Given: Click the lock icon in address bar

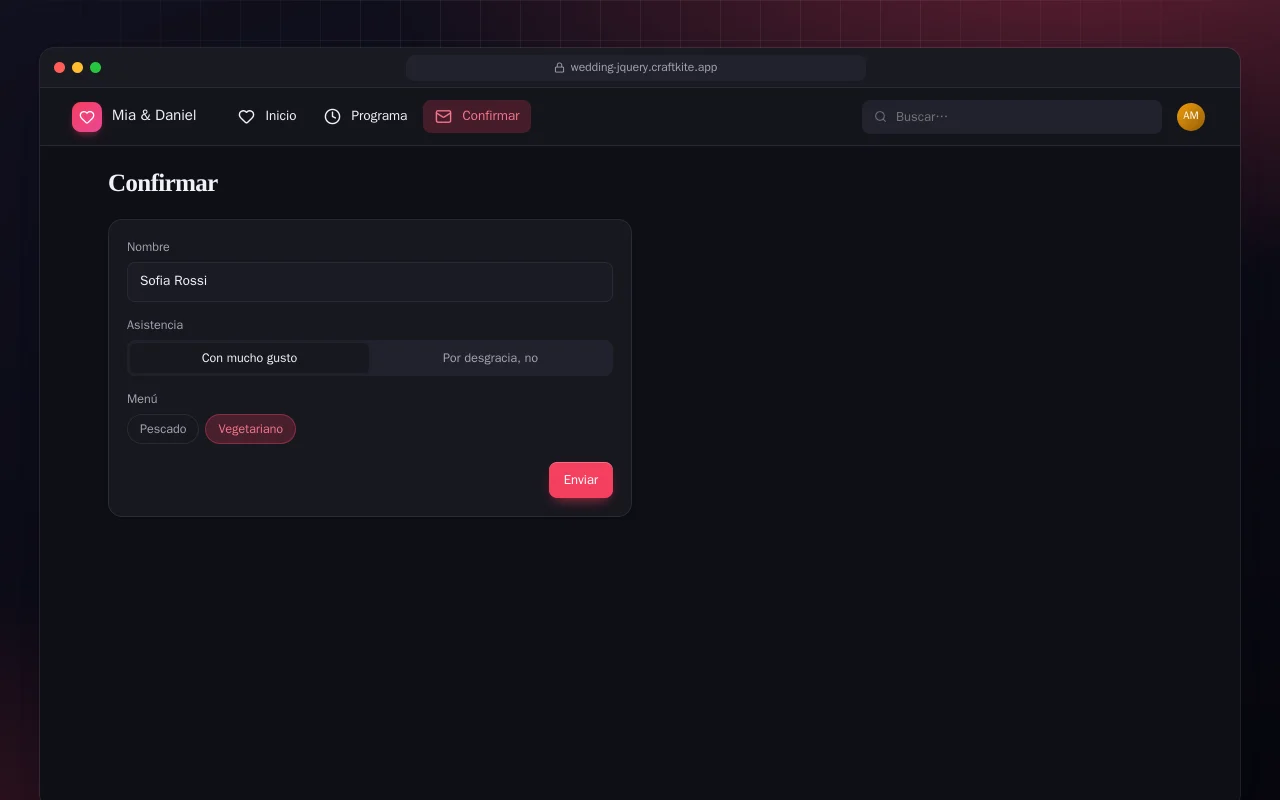Looking at the screenshot, I should (x=560, y=68).
